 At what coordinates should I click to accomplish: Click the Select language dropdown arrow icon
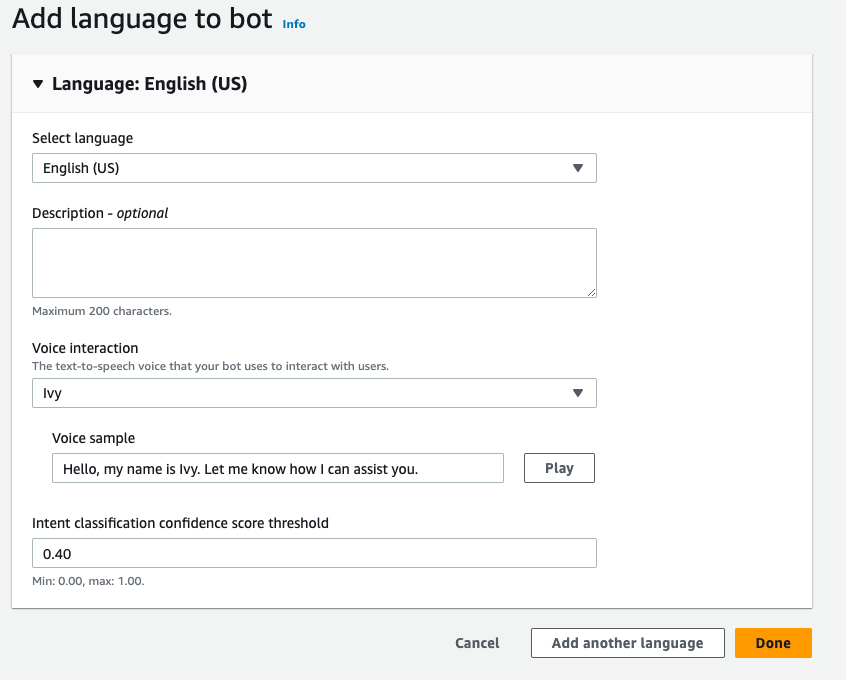(577, 168)
